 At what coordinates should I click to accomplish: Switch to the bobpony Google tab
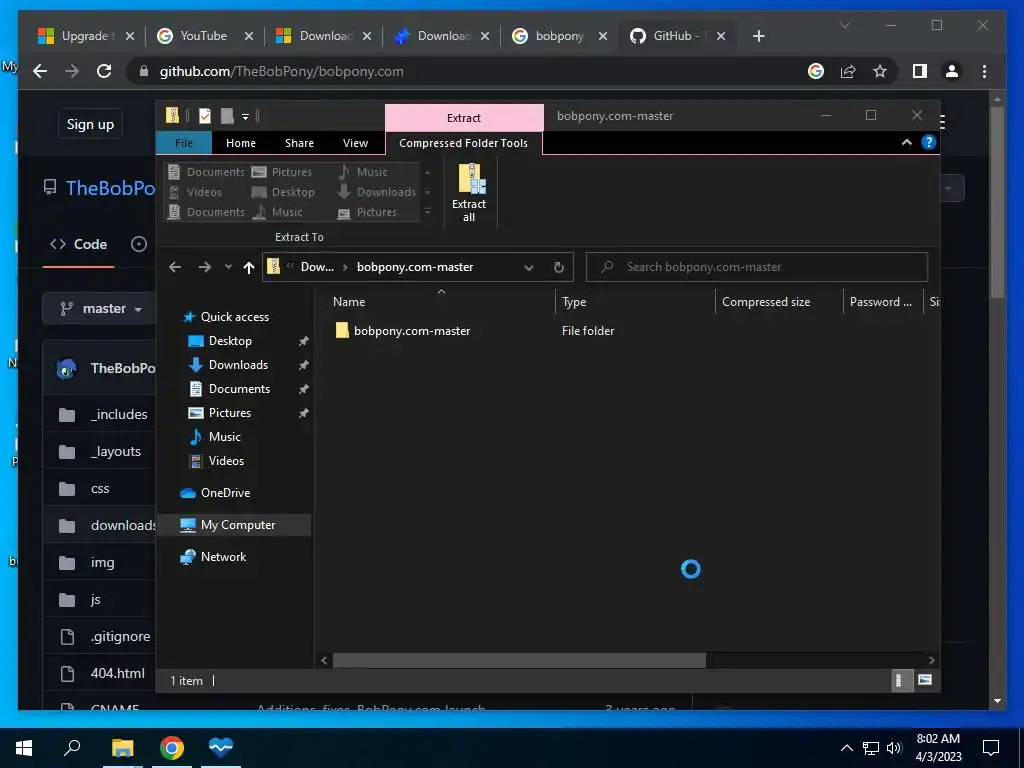coord(559,36)
